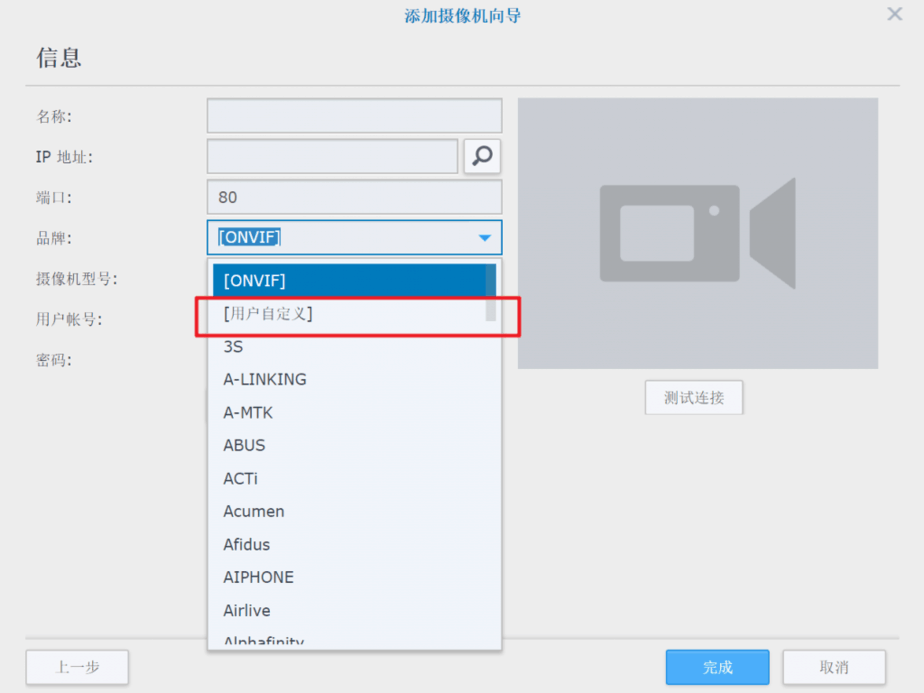Viewport: 924px width, 693px height.
Task: Choose [用户自定义] option in brand list
Action: (352, 314)
